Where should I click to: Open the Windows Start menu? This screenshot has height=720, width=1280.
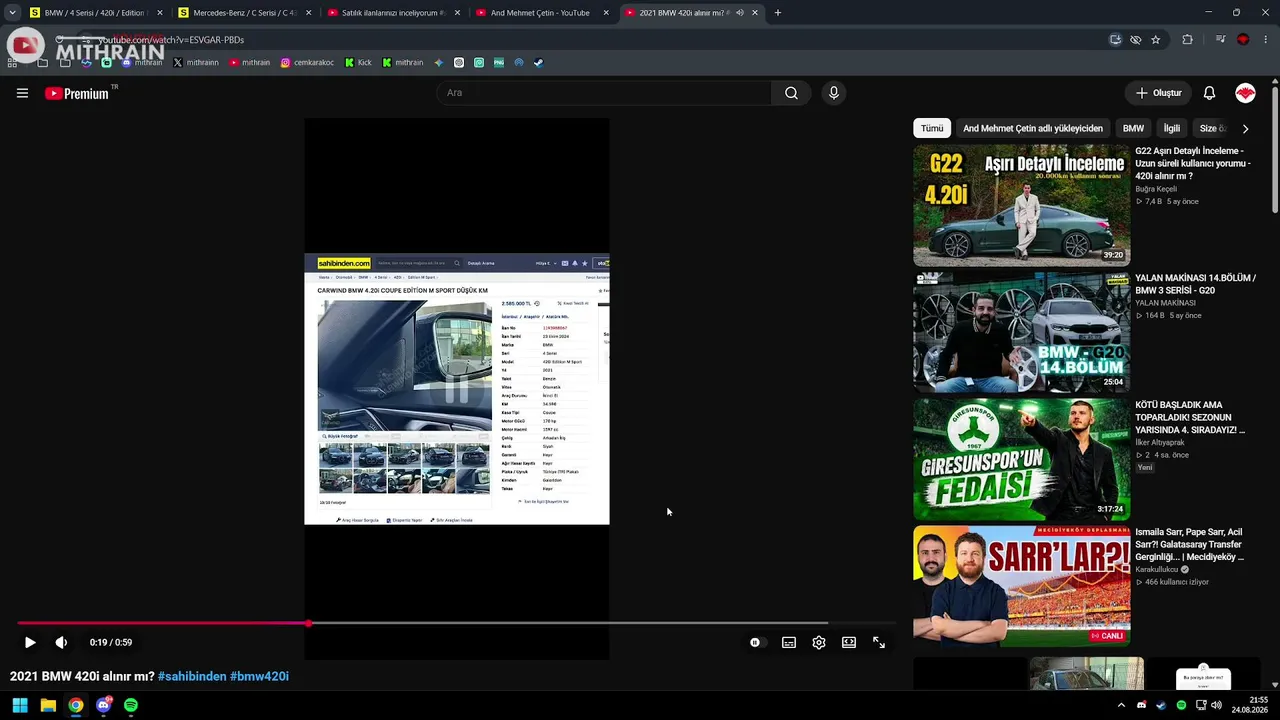click(x=20, y=705)
